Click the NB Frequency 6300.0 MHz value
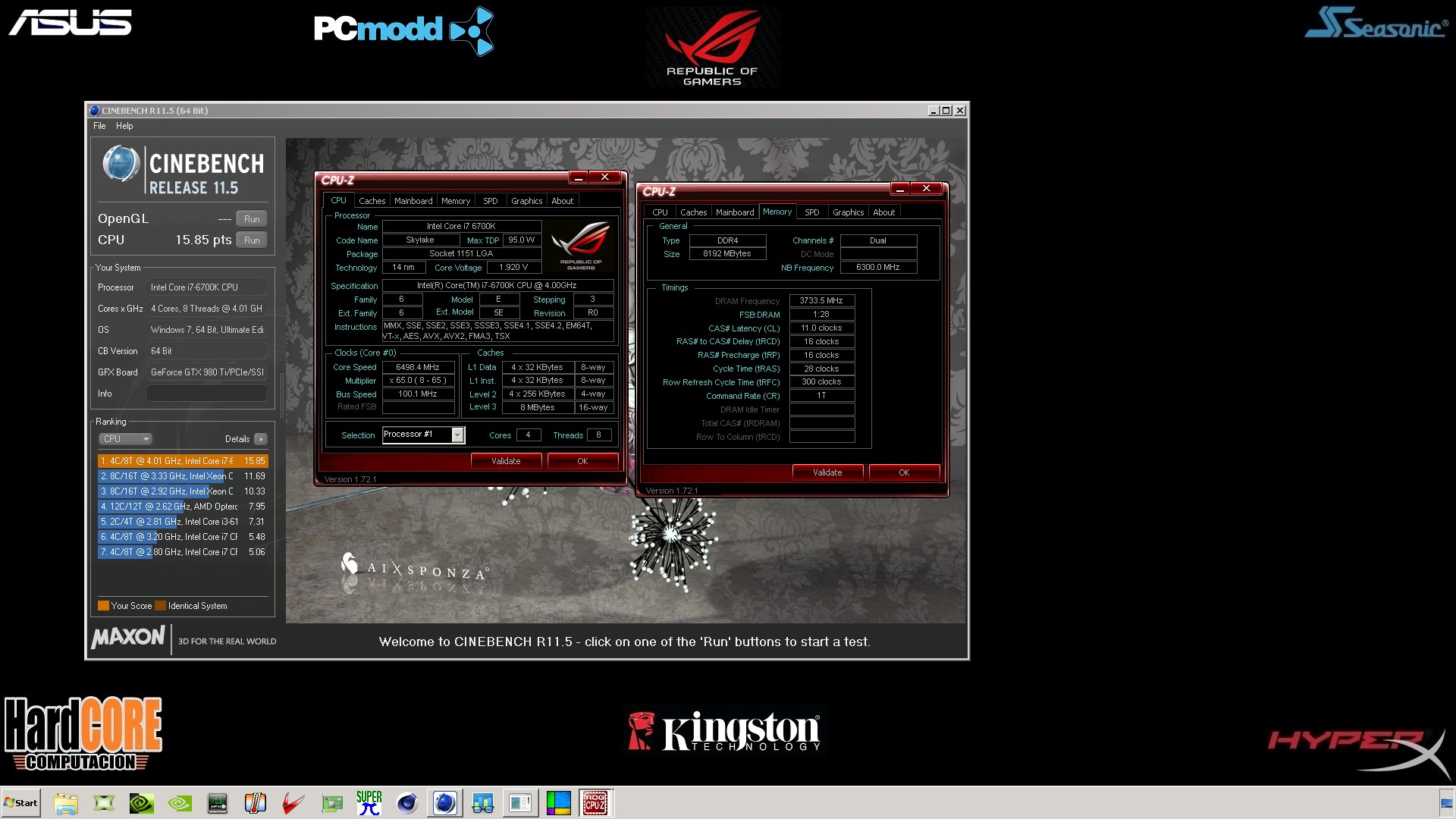Screen dimensions: 1456x819 [878, 268]
